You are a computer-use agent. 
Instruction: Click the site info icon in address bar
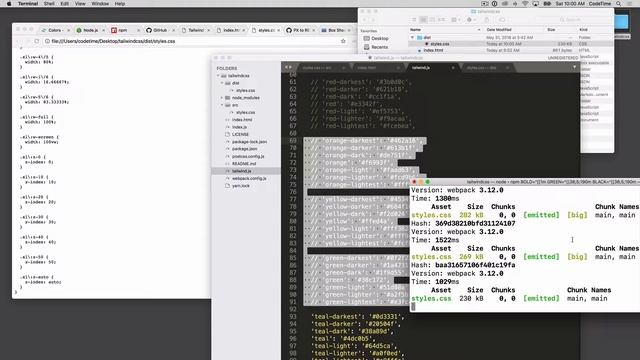47,41
